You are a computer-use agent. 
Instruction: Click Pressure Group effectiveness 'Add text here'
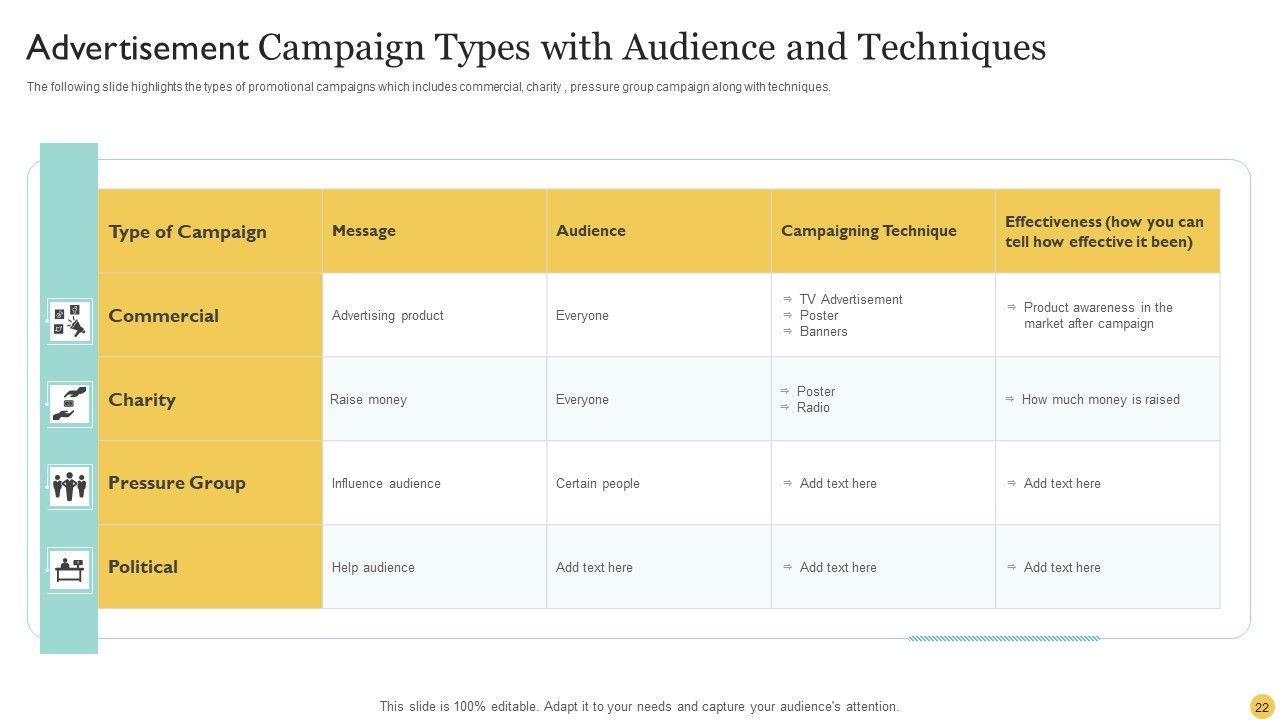tap(1062, 484)
